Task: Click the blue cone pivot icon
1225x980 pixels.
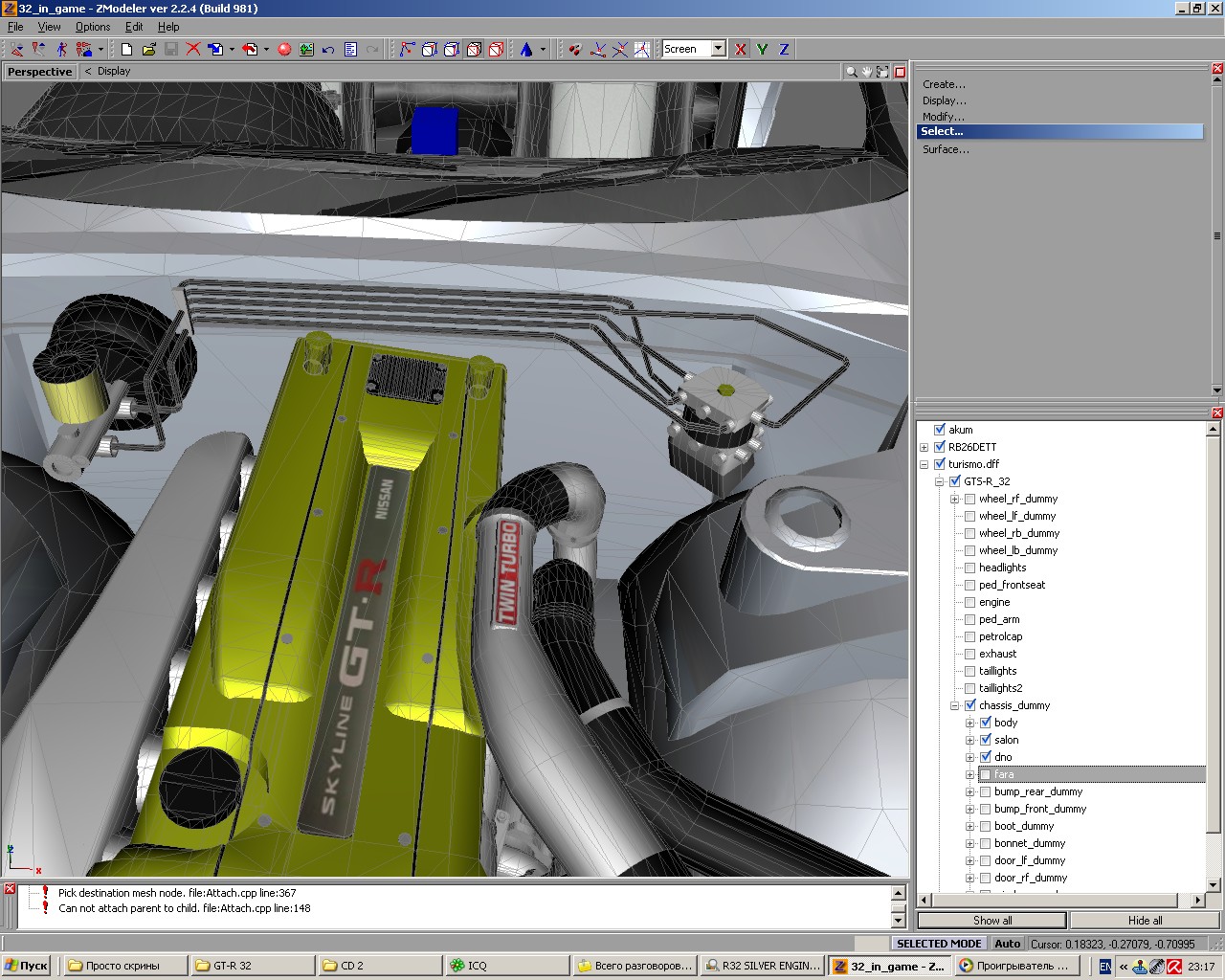Action: click(x=525, y=49)
